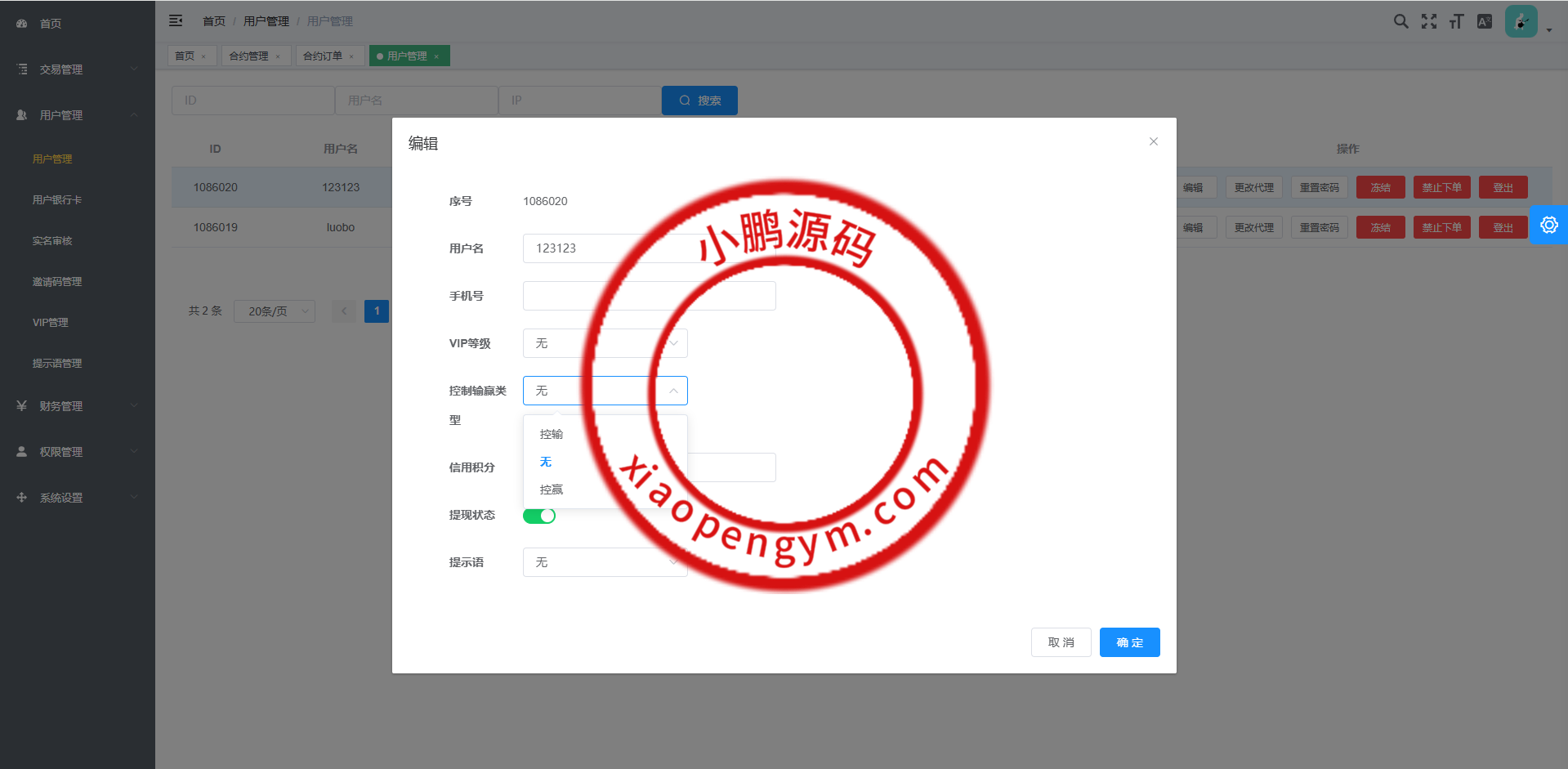Click the settings gear on right edge
The height and width of the screenshot is (769, 1568).
pyautogui.click(x=1549, y=225)
